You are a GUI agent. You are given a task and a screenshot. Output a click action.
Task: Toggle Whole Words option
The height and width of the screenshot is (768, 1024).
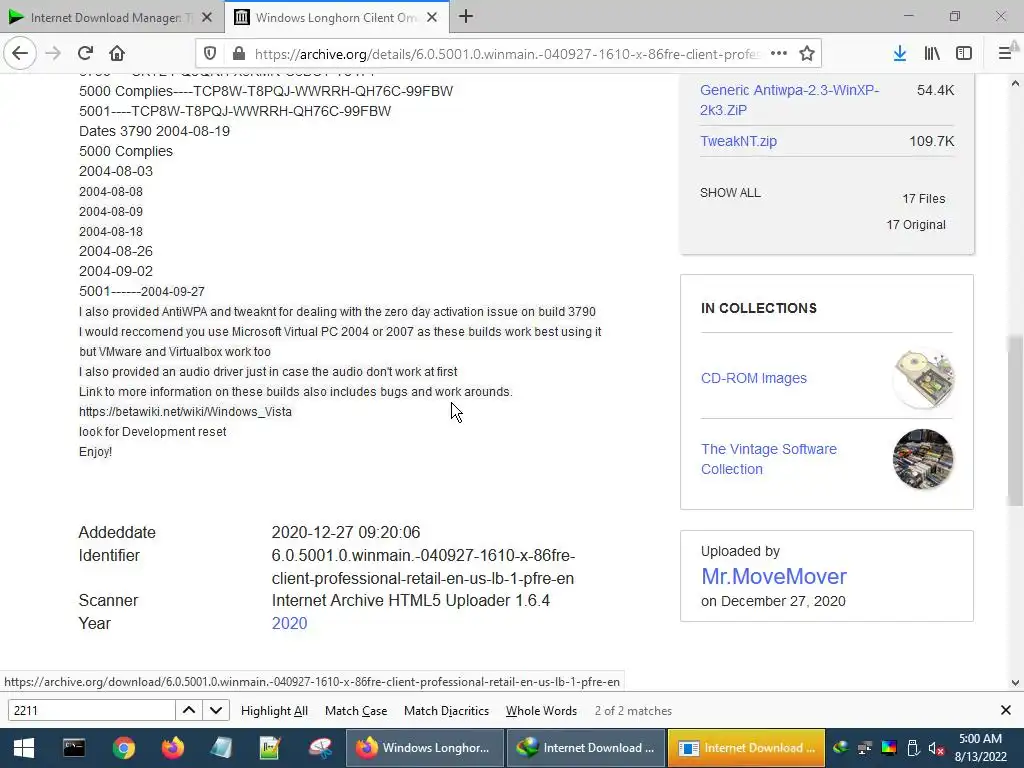[541, 711]
